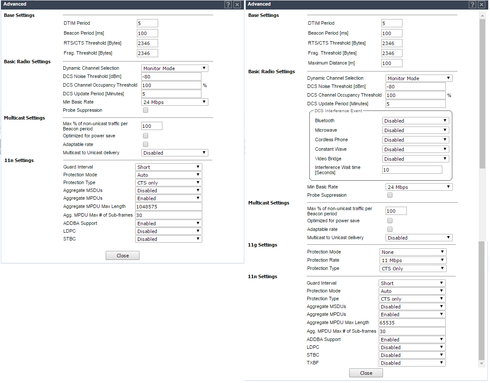The width and height of the screenshot is (490, 383).
Task: Click DCS Noise Threshold field in right dialog
Action: pyautogui.click(x=416, y=87)
